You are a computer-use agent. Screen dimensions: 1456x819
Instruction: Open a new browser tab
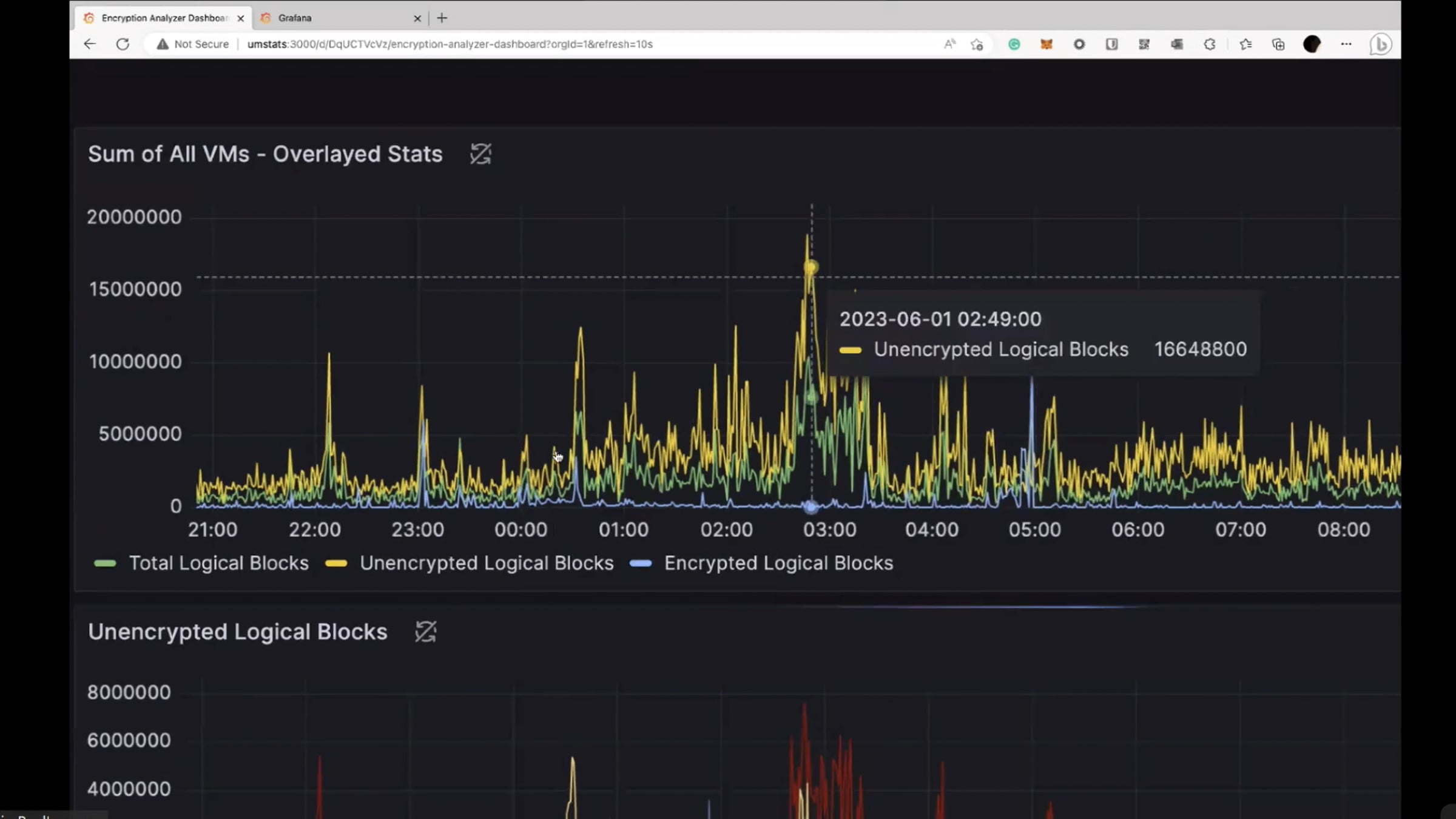(x=442, y=18)
